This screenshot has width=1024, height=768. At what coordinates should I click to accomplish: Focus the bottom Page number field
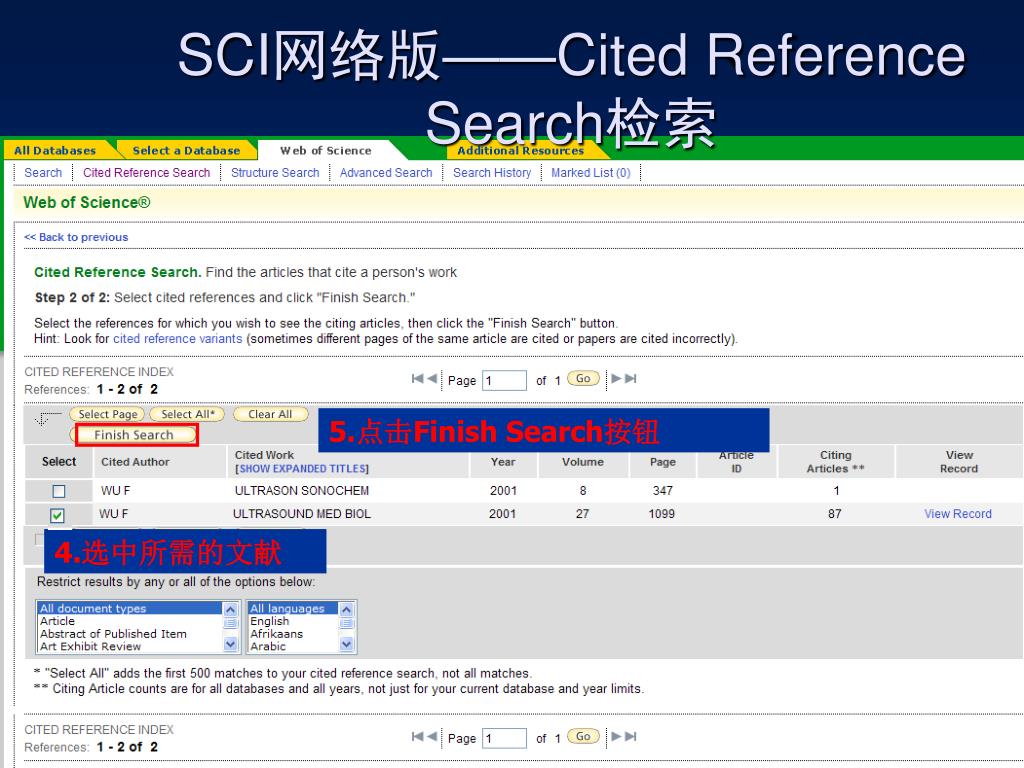[504, 738]
